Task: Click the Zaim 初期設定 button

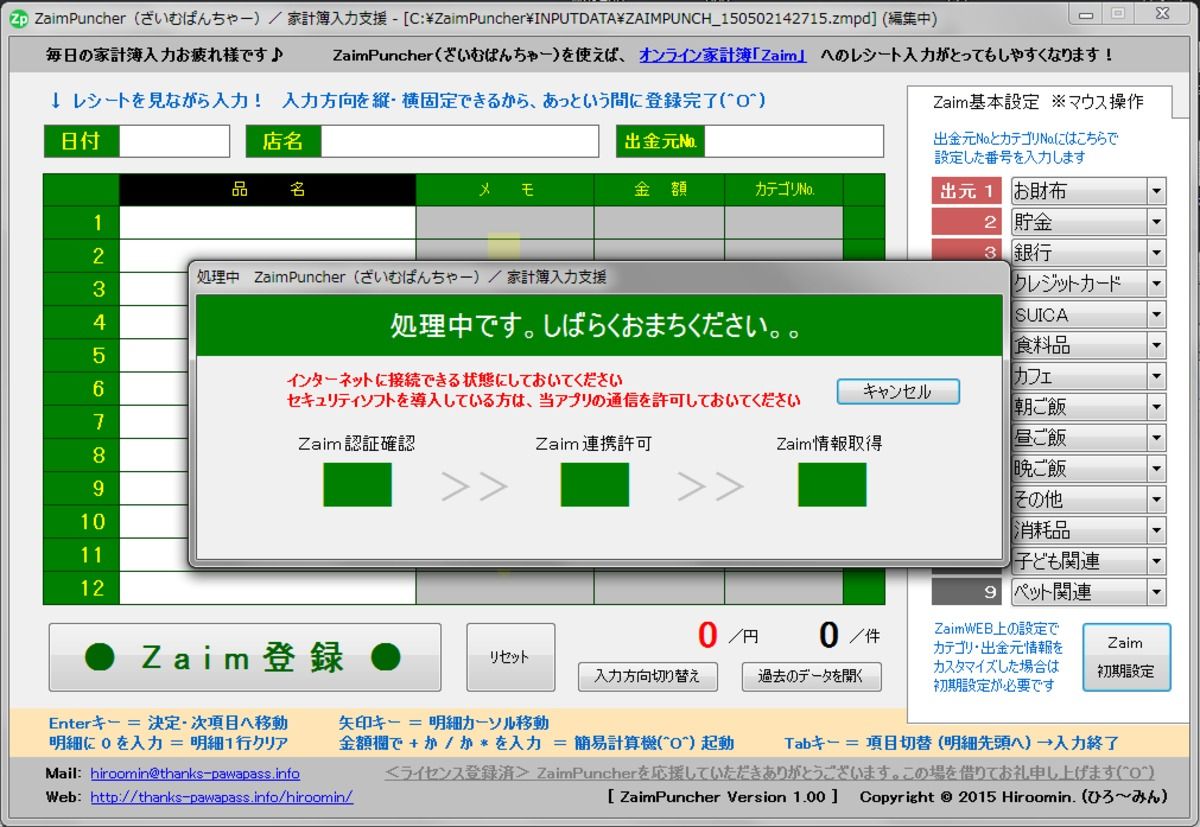Action: click(1124, 657)
